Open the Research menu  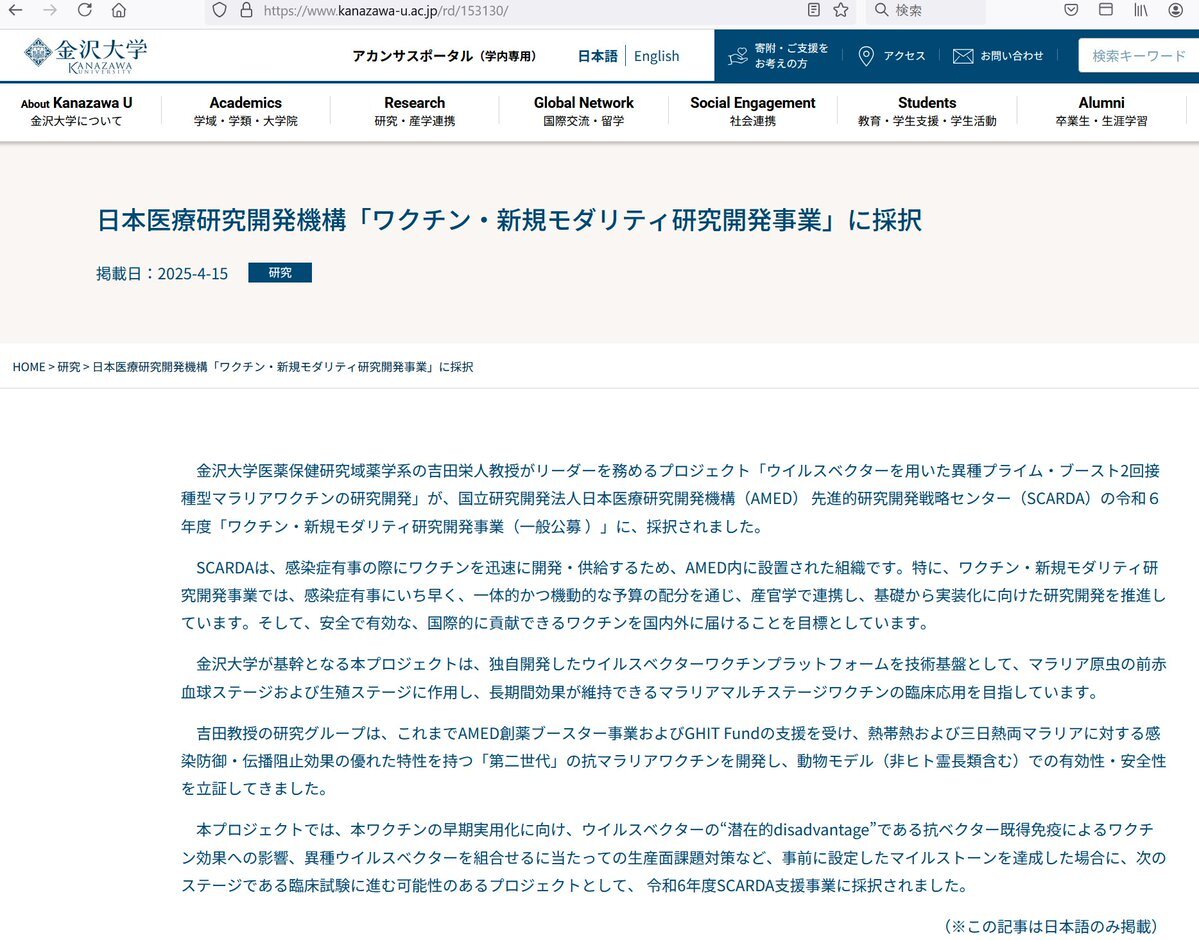point(414,111)
